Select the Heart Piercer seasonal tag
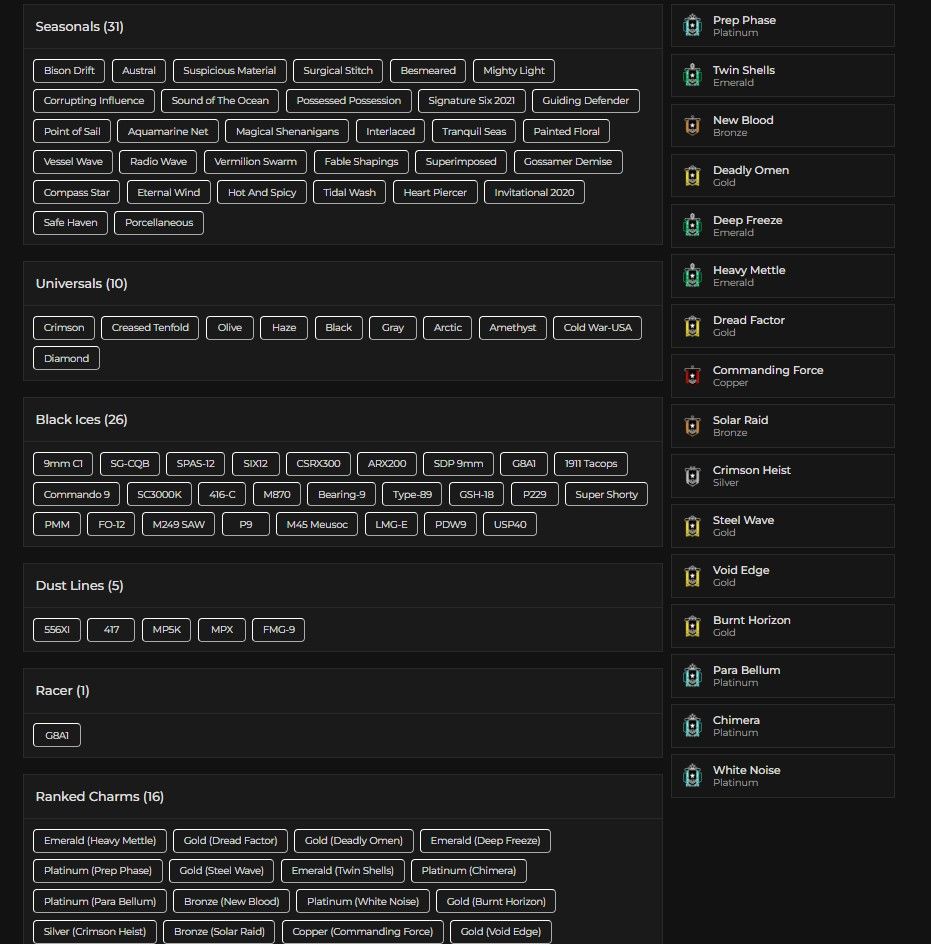Image resolution: width=931 pixels, height=944 pixels. [435, 193]
